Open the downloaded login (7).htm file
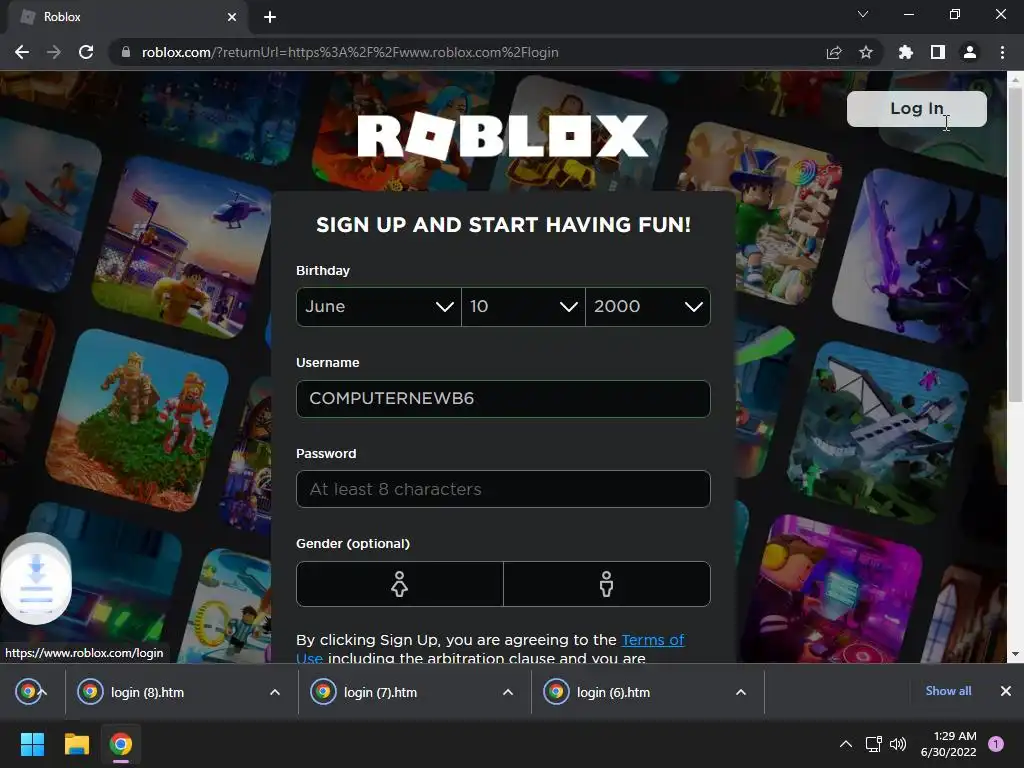This screenshot has width=1024, height=768. click(380, 692)
